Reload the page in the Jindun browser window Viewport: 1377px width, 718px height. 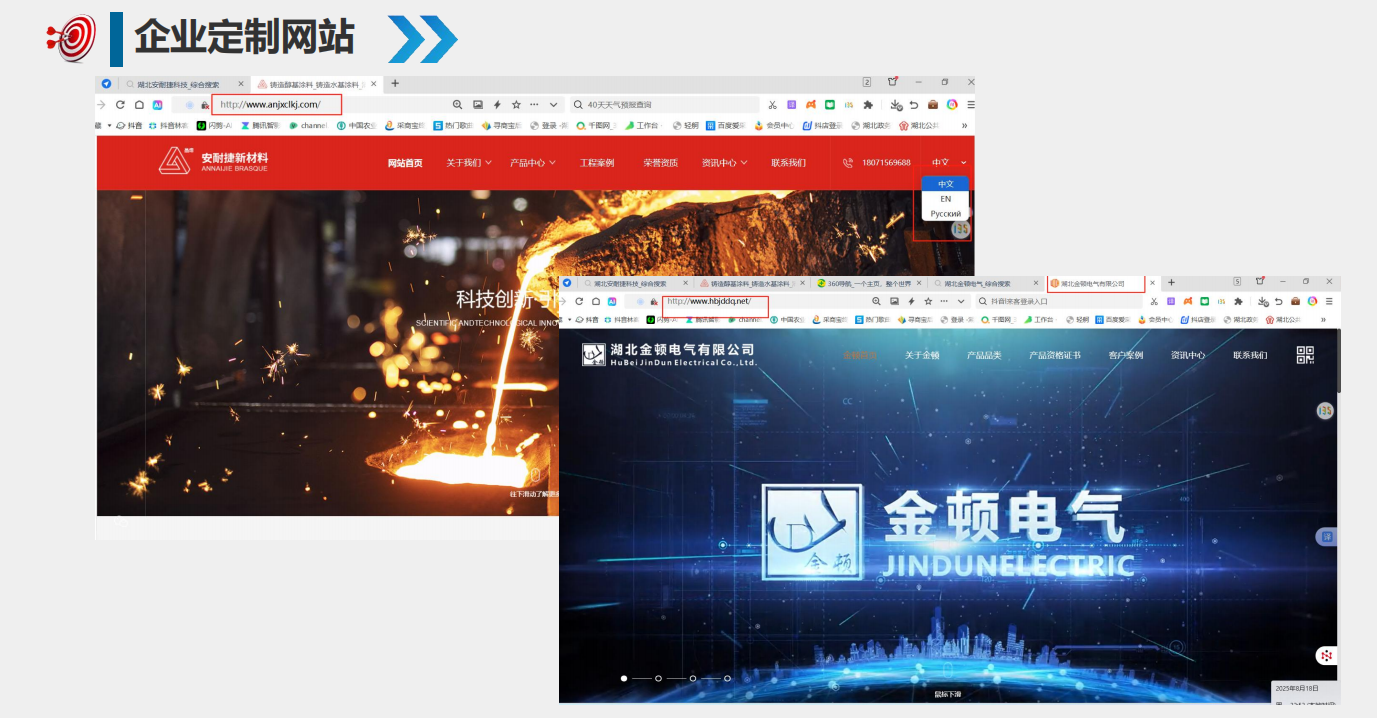coord(579,301)
